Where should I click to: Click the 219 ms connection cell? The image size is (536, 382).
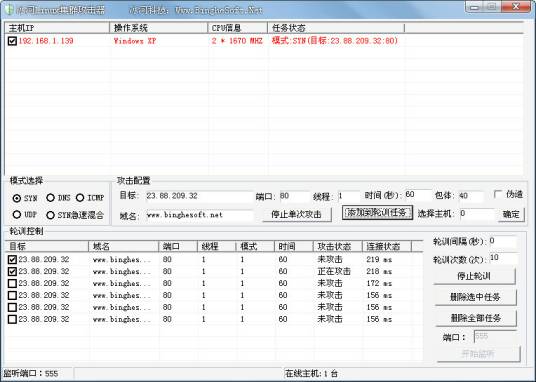(379, 260)
